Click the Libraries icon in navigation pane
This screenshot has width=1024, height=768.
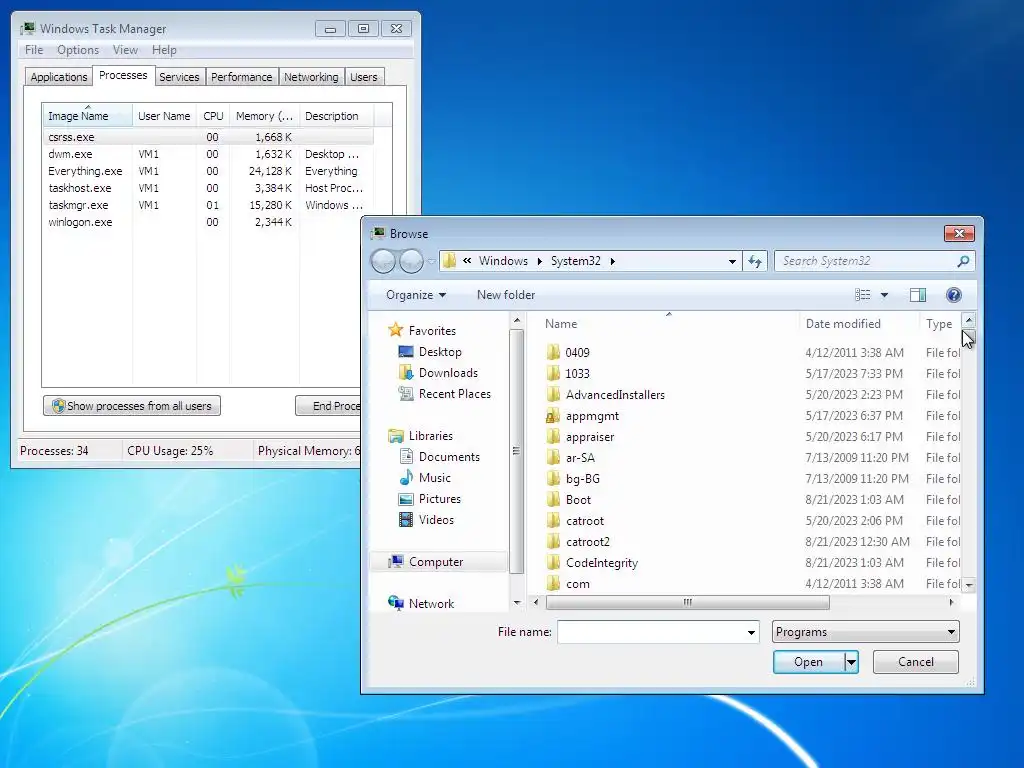(395, 436)
